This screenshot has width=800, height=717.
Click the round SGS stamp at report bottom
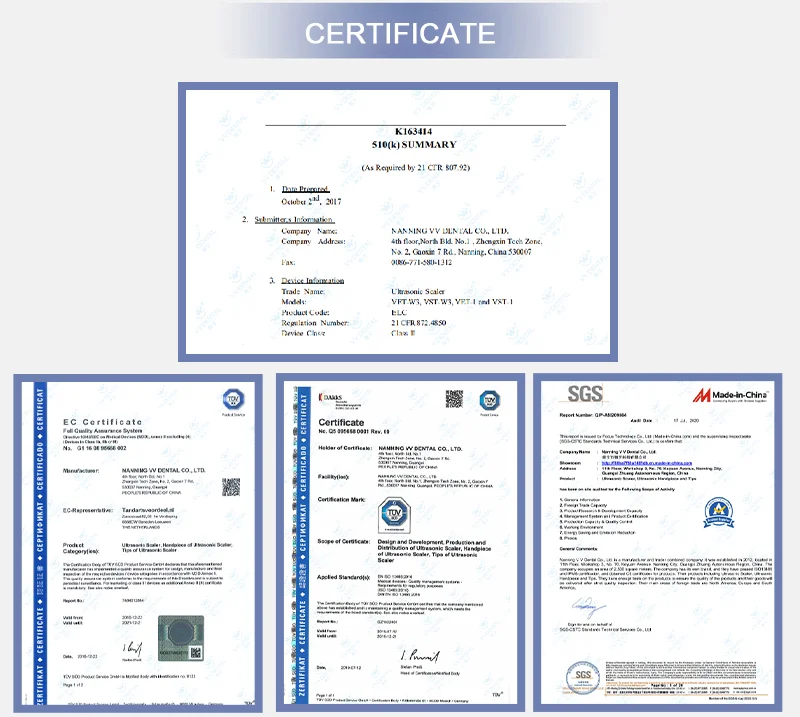(583, 677)
